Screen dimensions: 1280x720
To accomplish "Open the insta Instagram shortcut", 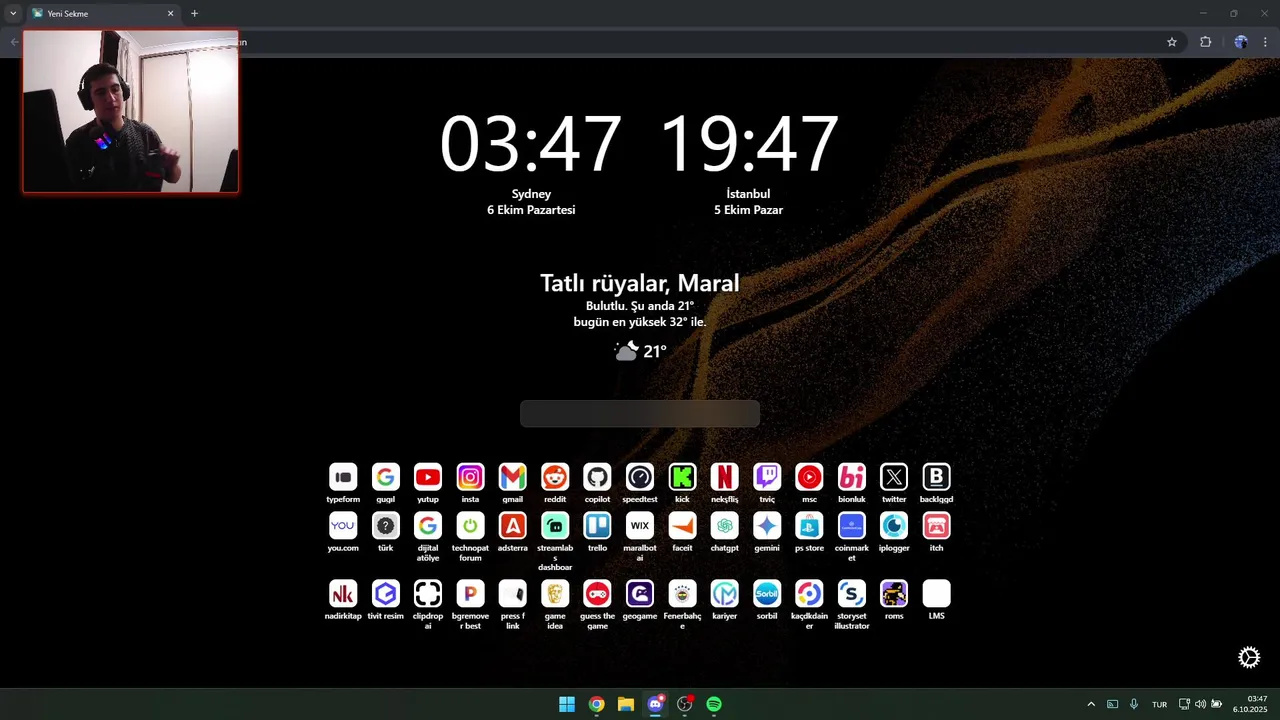I will [x=470, y=477].
